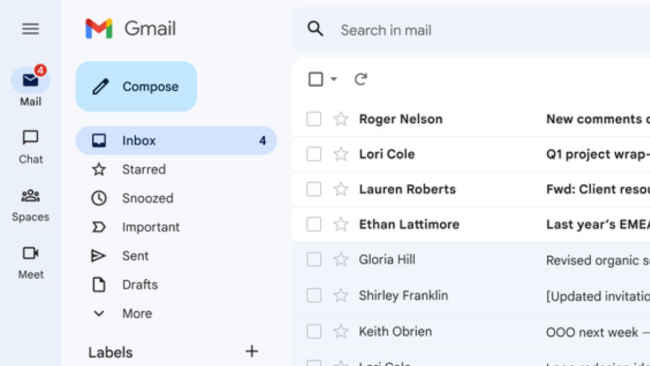Add a new label with plus icon
This screenshot has width=650, height=366.
[252, 351]
